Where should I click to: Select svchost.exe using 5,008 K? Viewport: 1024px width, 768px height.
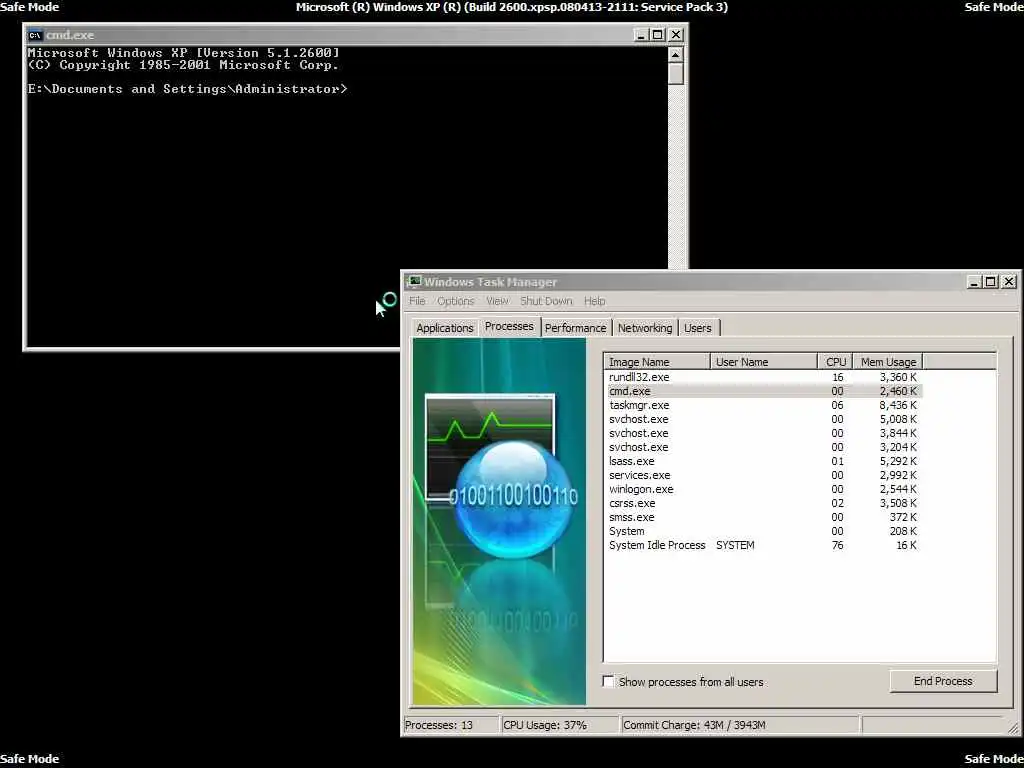tap(763, 419)
